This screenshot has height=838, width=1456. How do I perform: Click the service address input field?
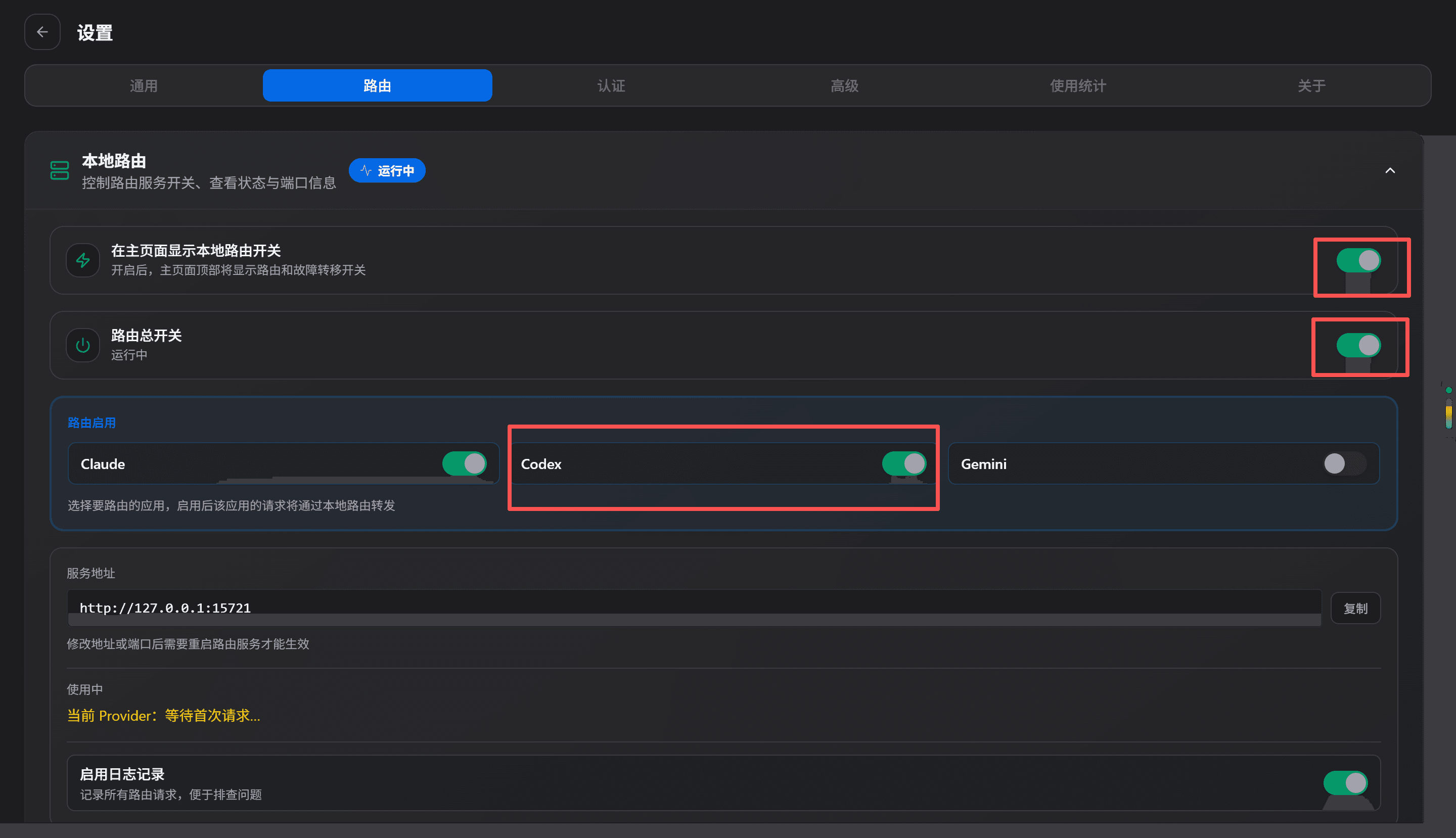694,608
